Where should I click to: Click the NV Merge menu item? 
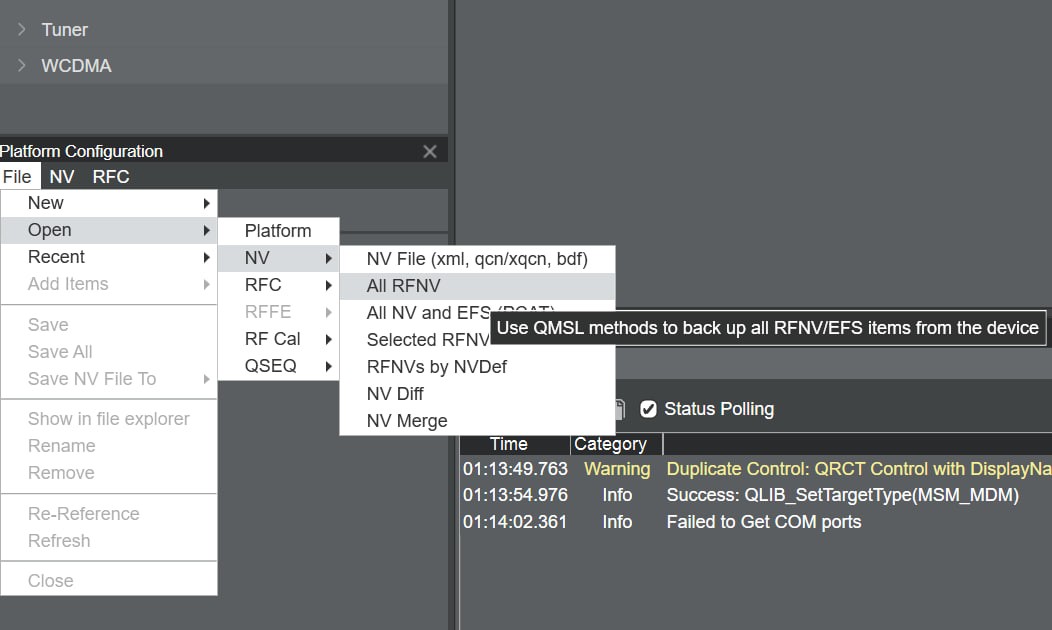tap(406, 421)
